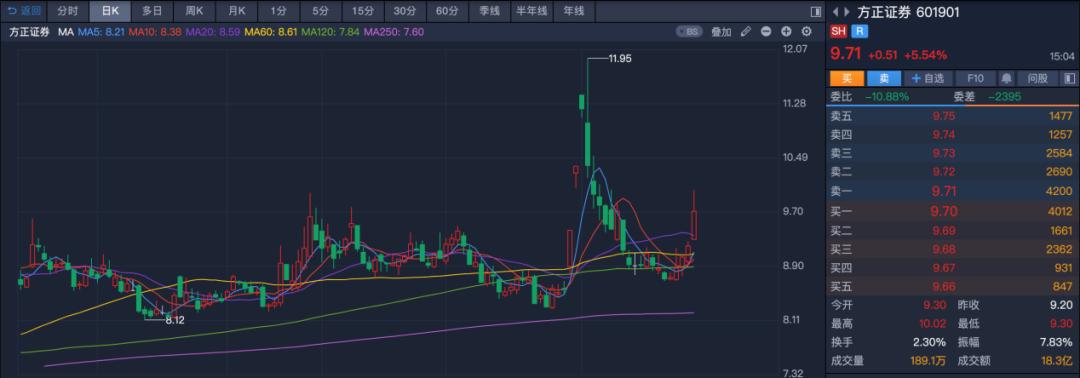Screen dimensions: 1080x378
Task: Switch to 季线 quarterly tab
Action: (x=489, y=11)
